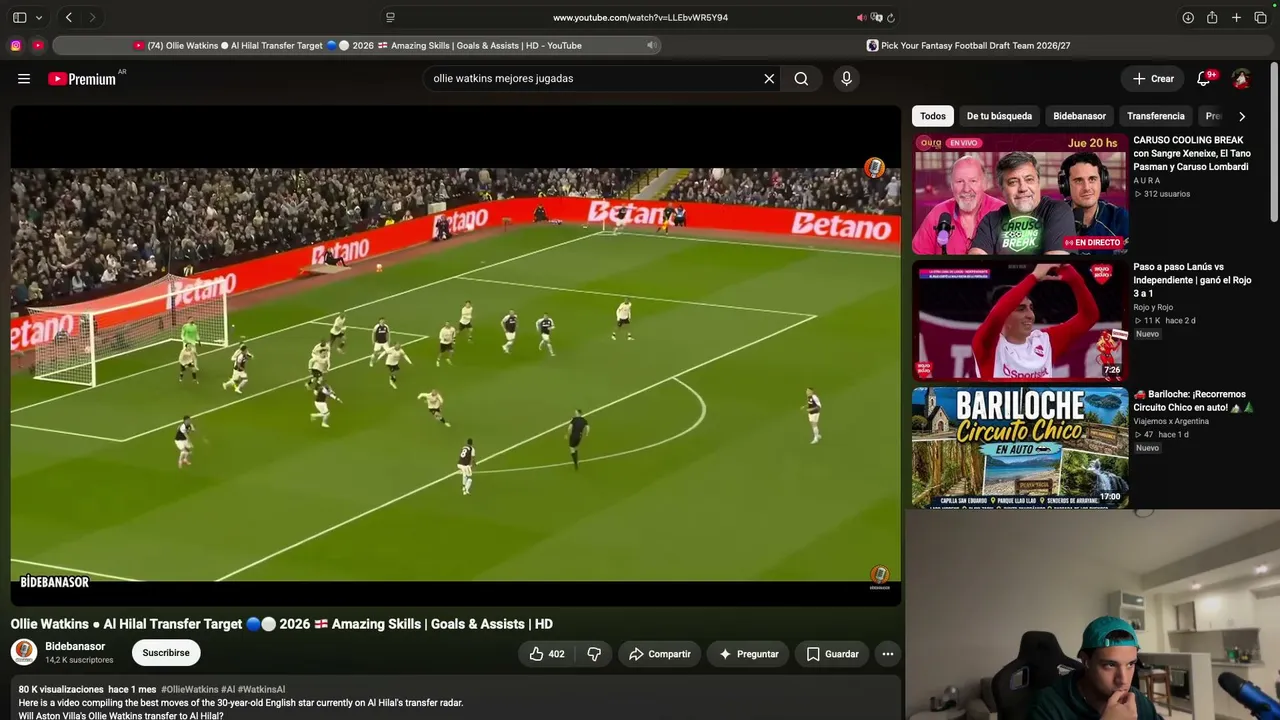The image size is (1280, 720).
Task: Open the translate icon in address bar
Action: 876,18
